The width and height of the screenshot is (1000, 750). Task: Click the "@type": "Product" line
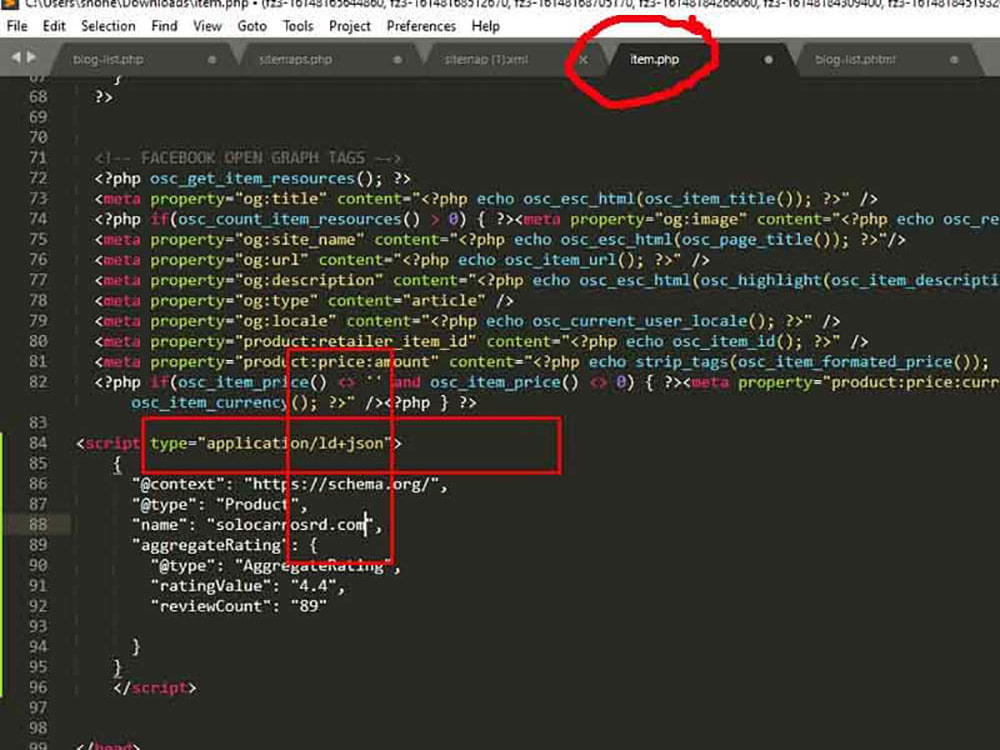point(220,504)
